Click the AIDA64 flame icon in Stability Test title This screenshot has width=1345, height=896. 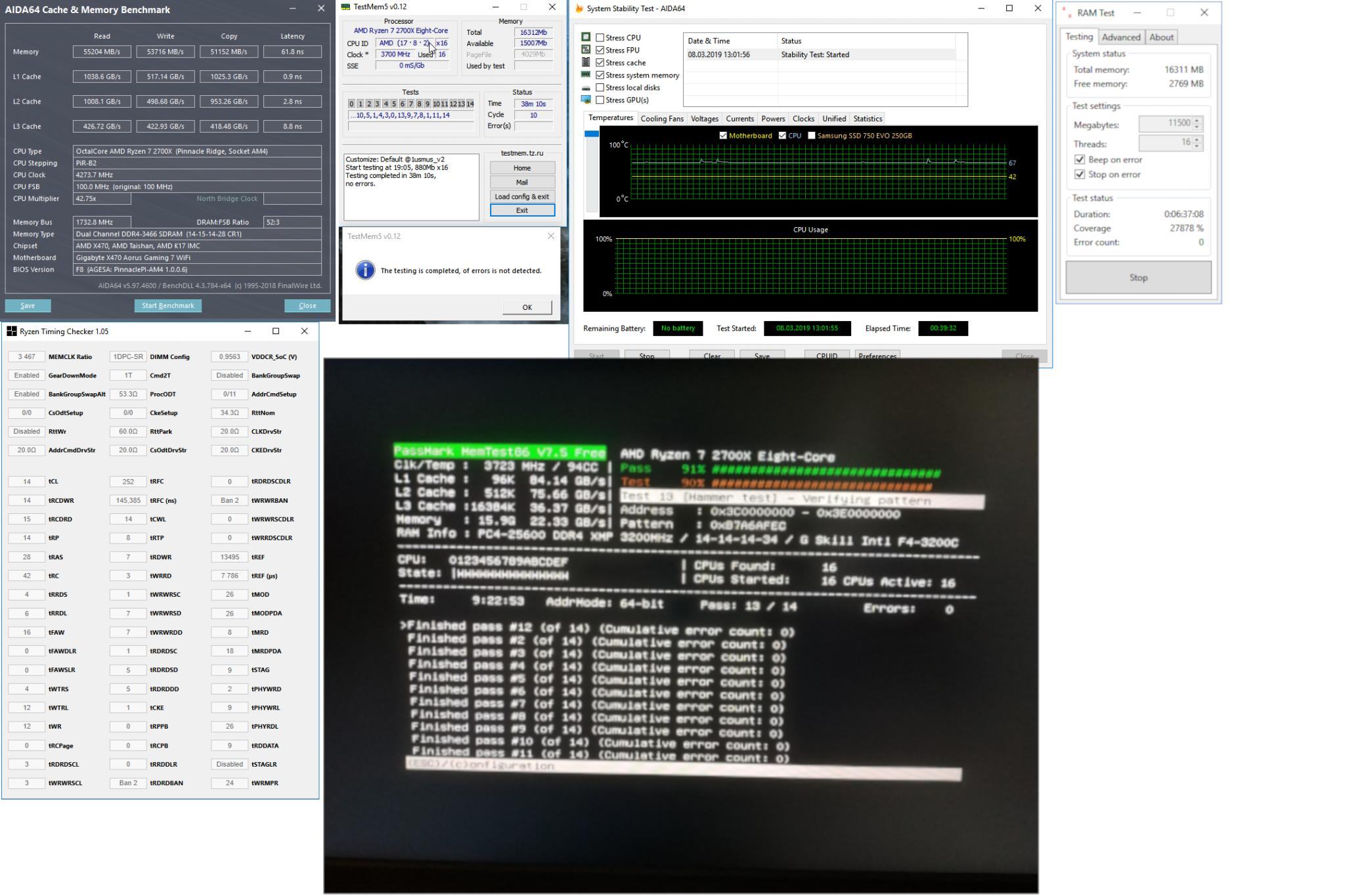tap(579, 9)
